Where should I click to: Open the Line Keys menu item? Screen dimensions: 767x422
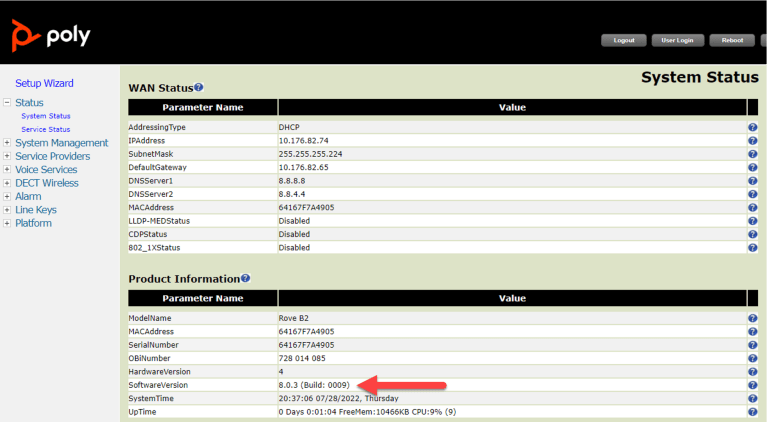tap(36, 210)
